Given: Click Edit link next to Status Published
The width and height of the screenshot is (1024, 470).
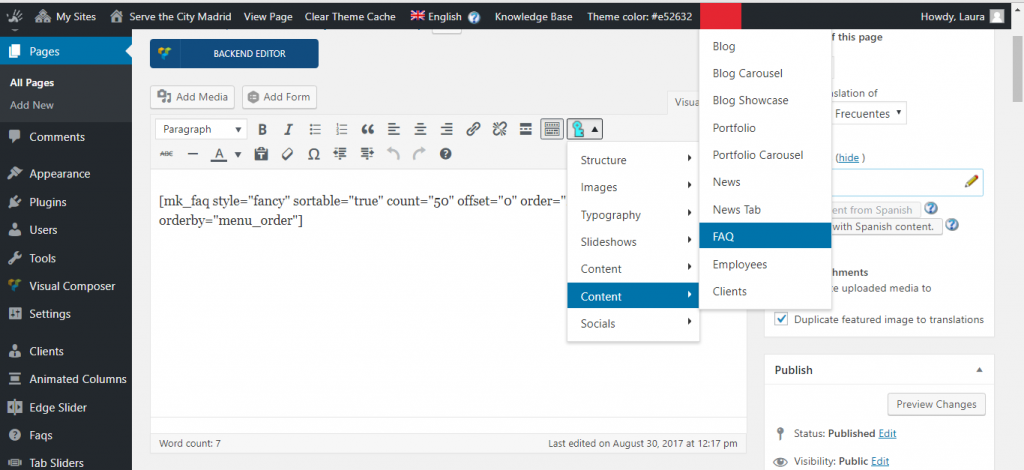Looking at the screenshot, I should pyautogui.click(x=887, y=433).
